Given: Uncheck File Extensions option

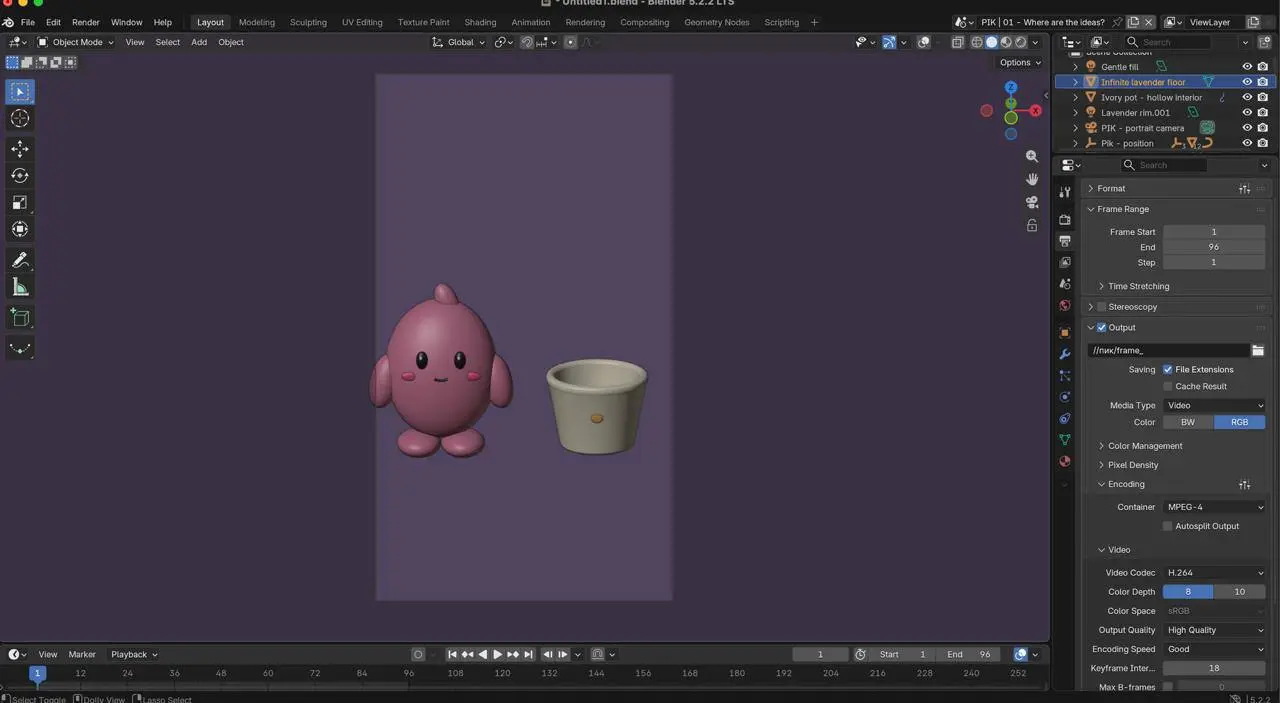Looking at the screenshot, I should [1168, 370].
